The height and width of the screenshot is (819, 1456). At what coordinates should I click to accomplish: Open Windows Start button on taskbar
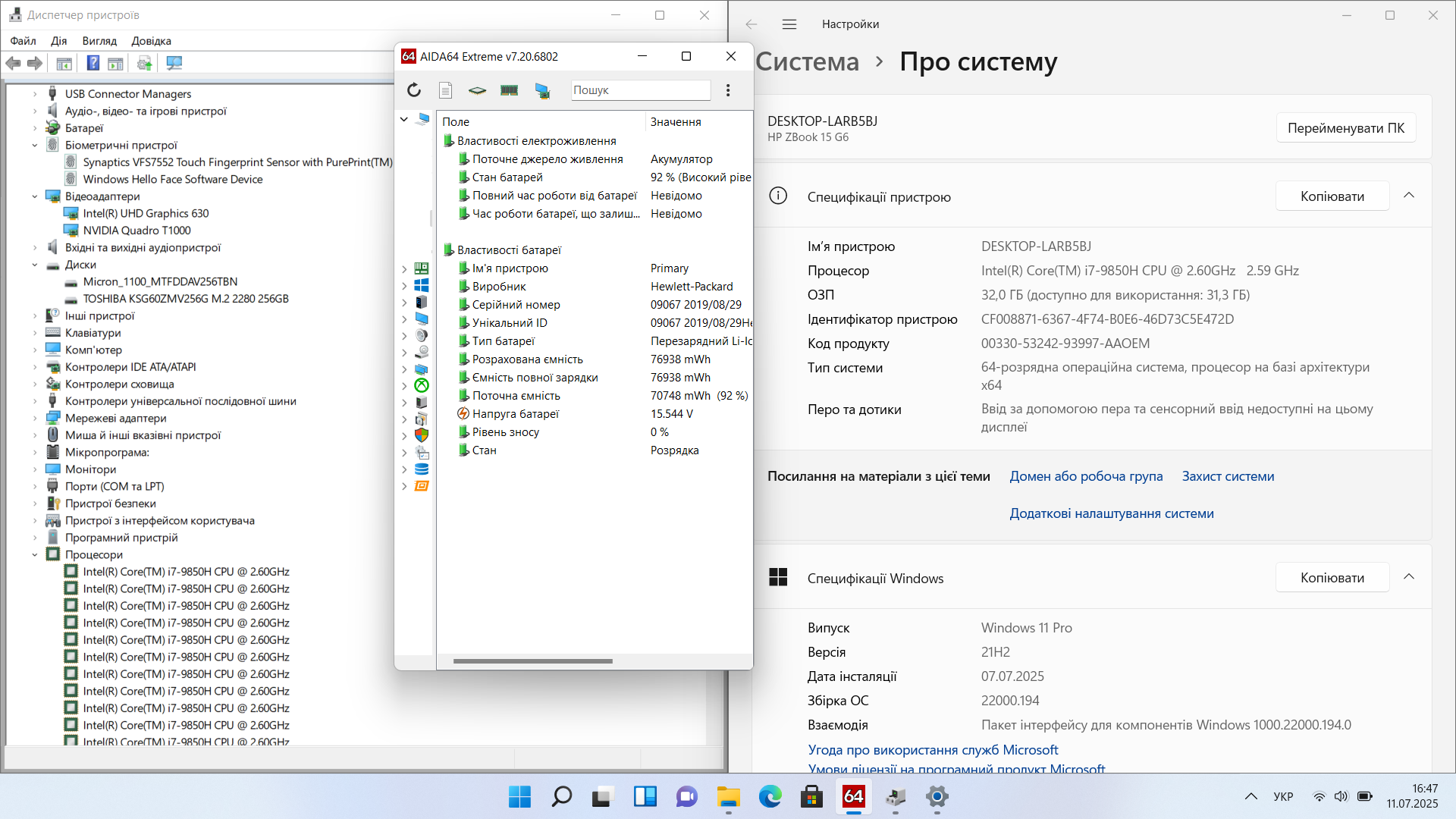point(519,797)
